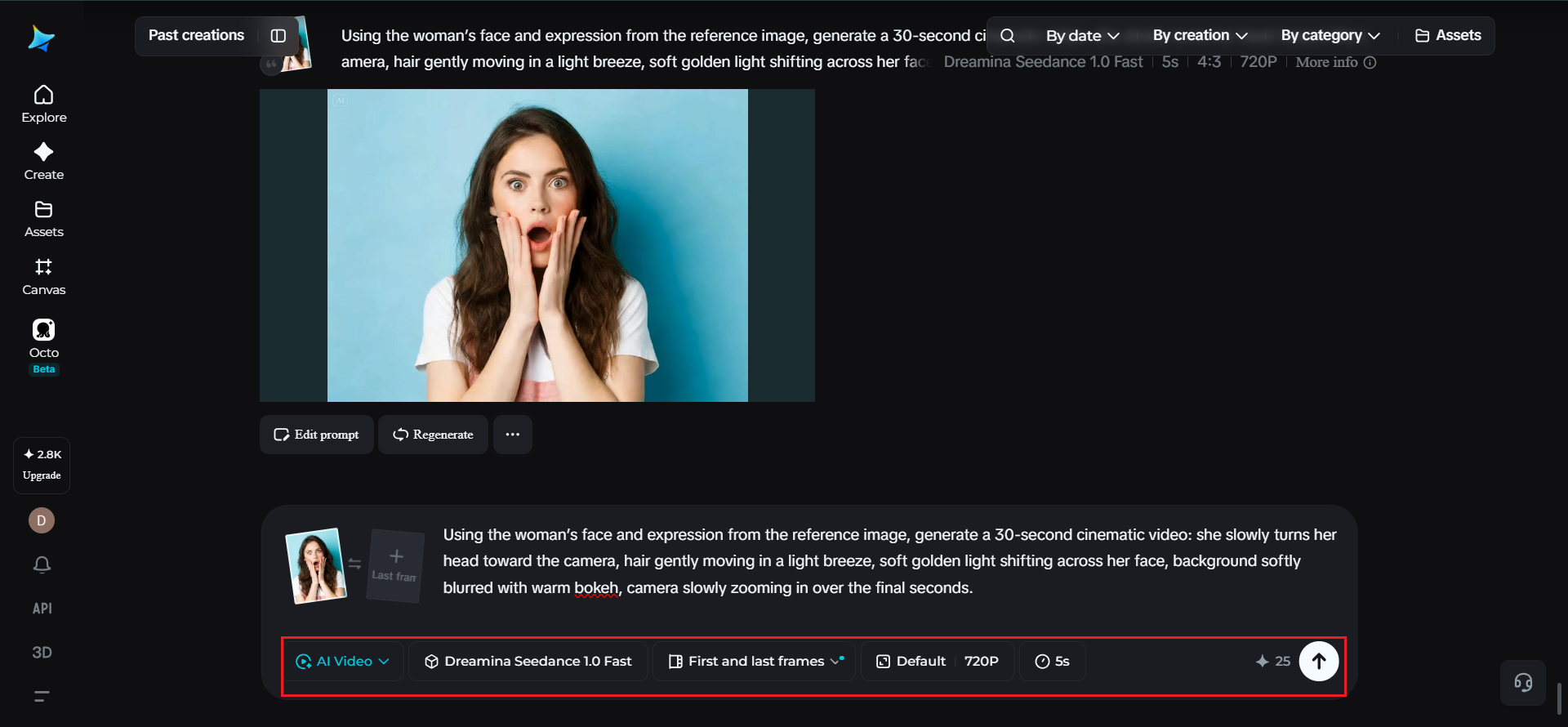Click the quote icon beside the top prompt
Screen dimensions: 1568x727
coord(270,64)
